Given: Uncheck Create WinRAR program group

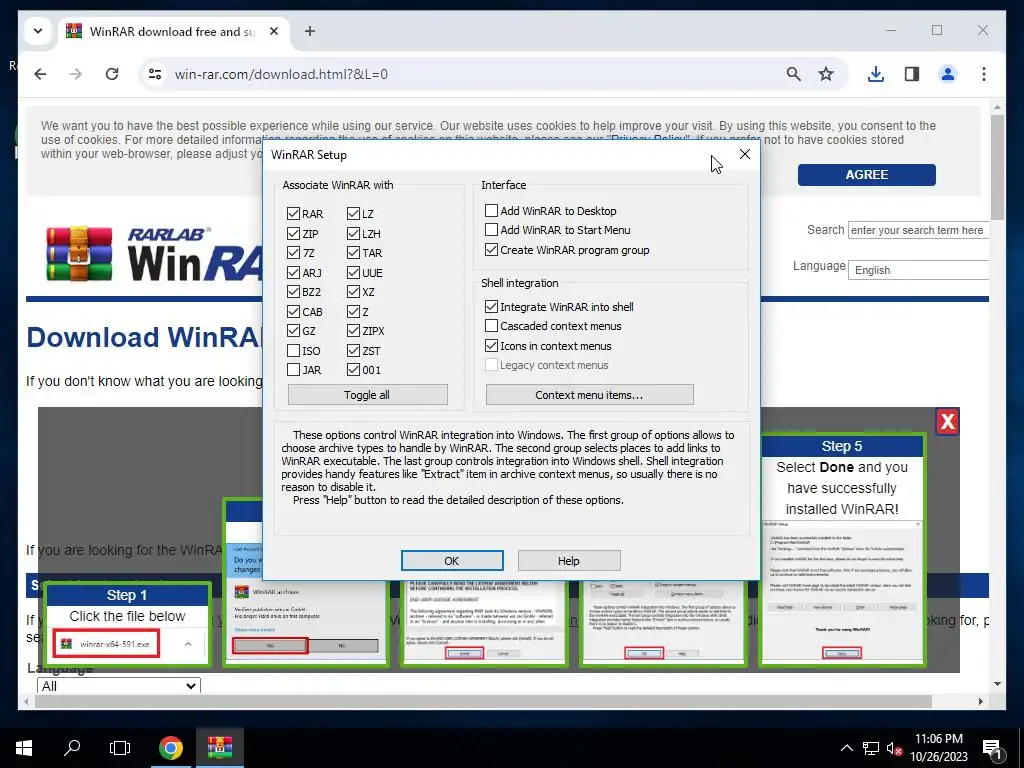Looking at the screenshot, I should [x=491, y=249].
